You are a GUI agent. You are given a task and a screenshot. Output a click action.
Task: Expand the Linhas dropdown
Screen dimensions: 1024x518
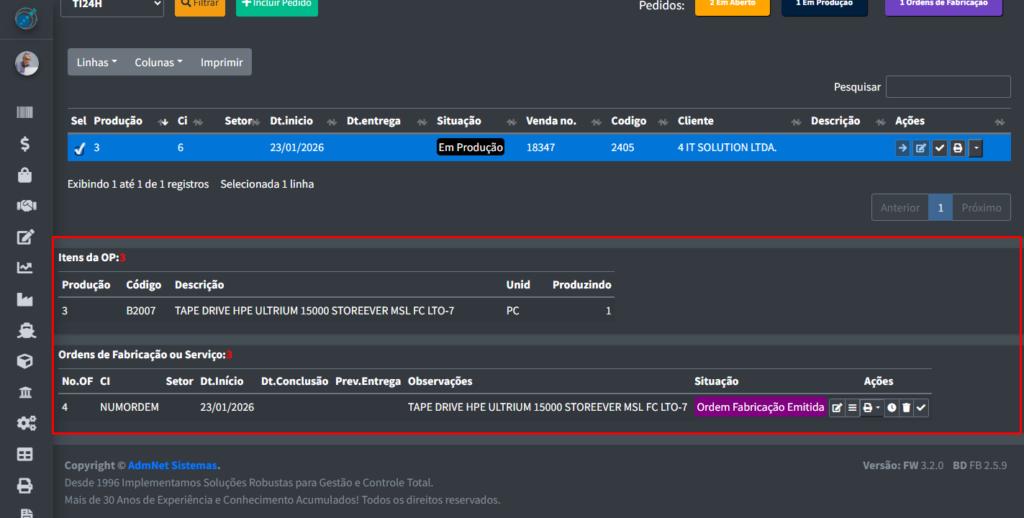coord(96,62)
